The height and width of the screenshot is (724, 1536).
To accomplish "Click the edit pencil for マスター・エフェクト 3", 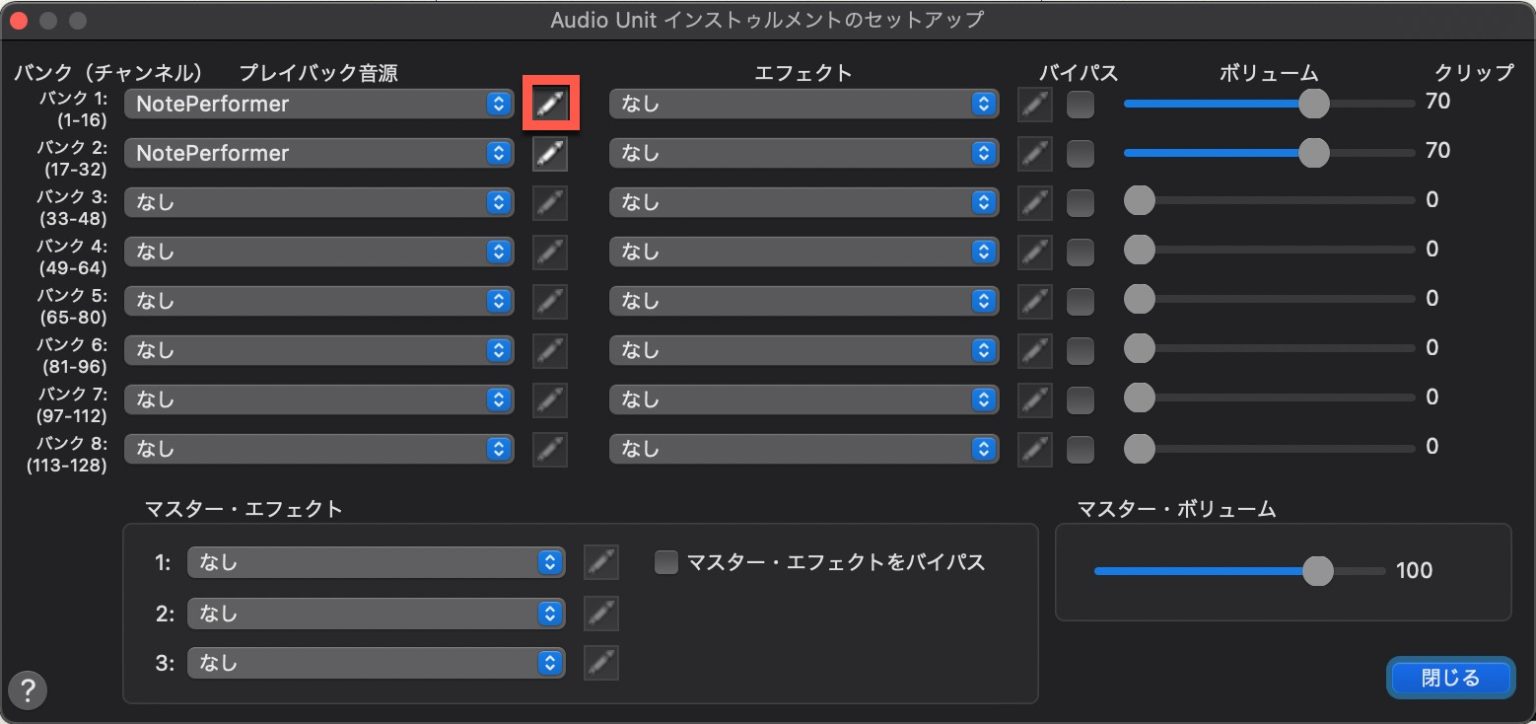I will (x=601, y=662).
